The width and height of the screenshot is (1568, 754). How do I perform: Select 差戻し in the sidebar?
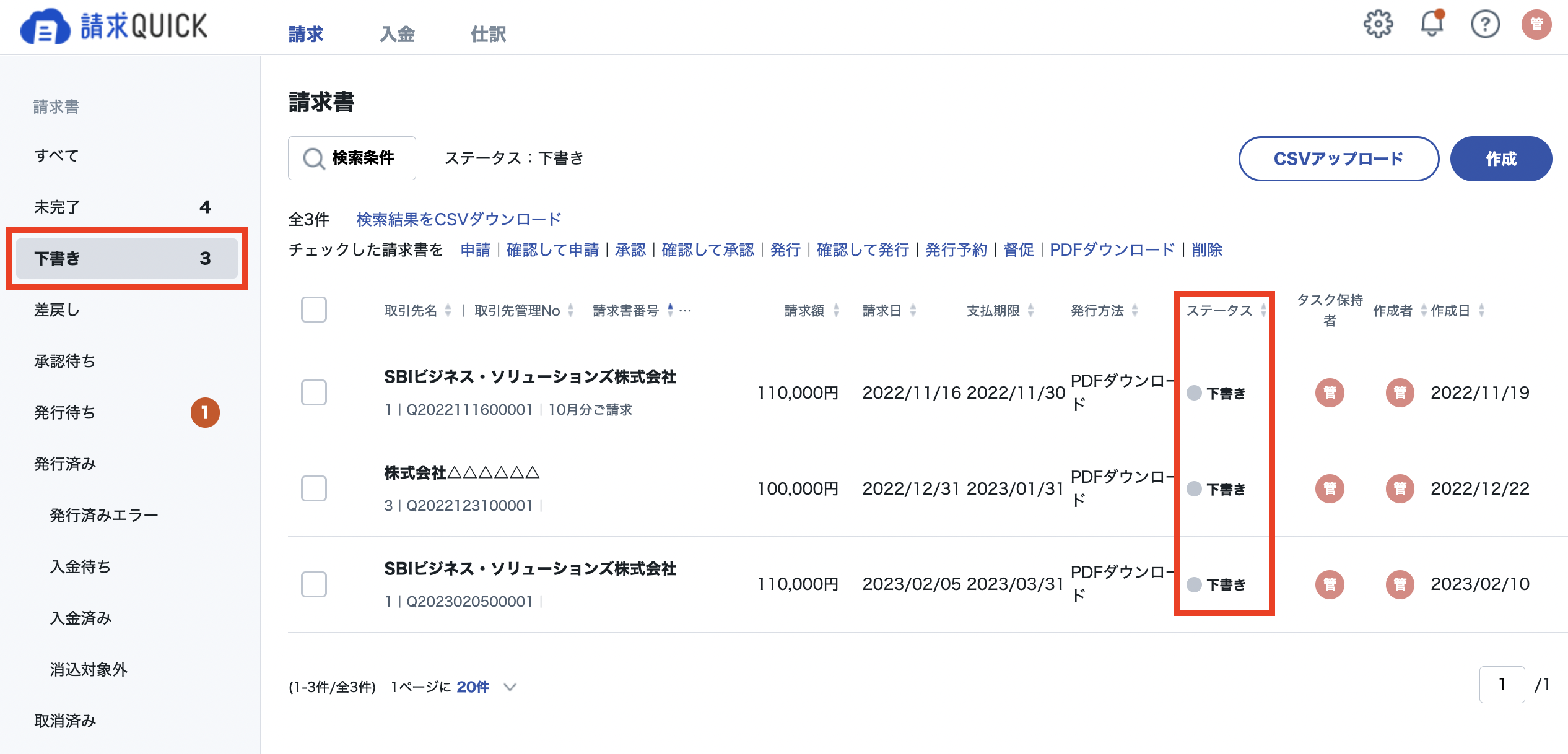point(127,310)
